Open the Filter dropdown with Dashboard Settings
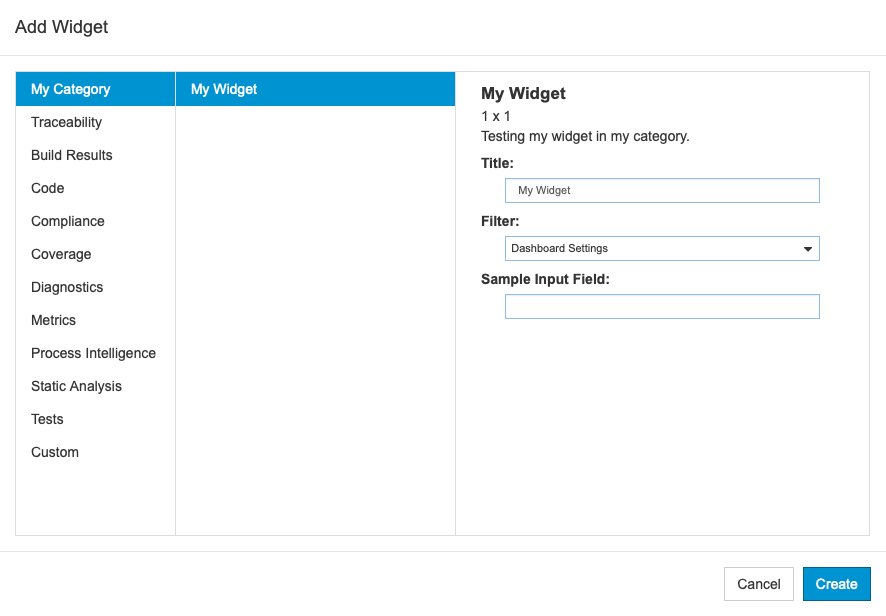This screenshot has width=886, height=616. click(x=662, y=249)
